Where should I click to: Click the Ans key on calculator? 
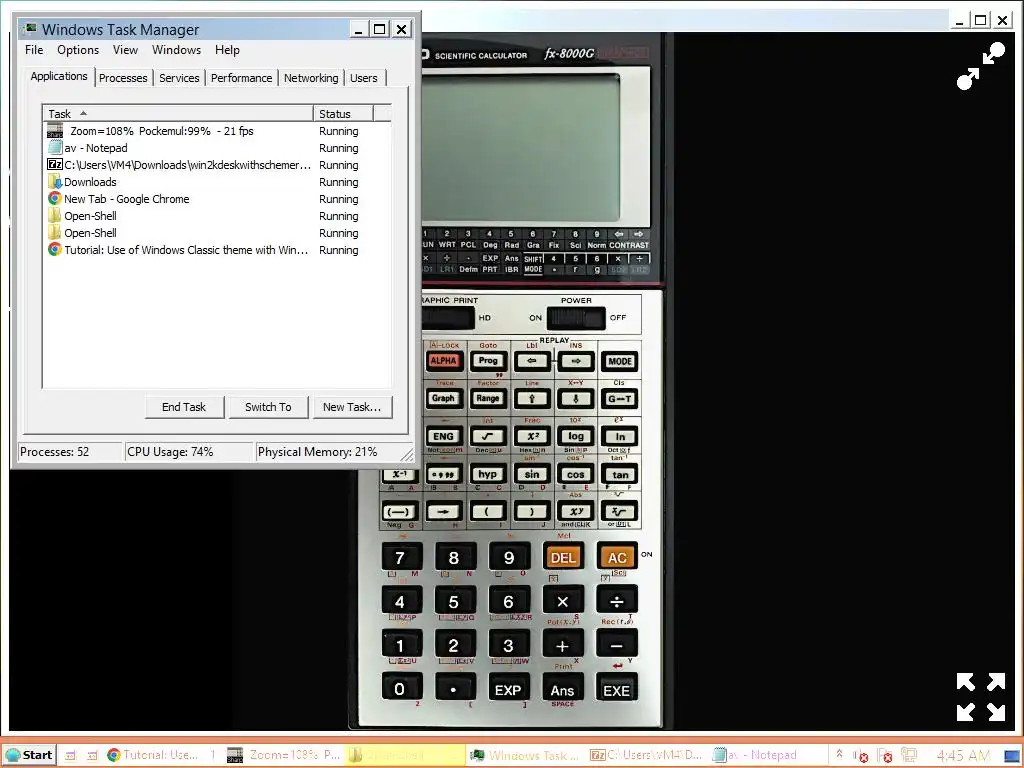pos(562,690)
